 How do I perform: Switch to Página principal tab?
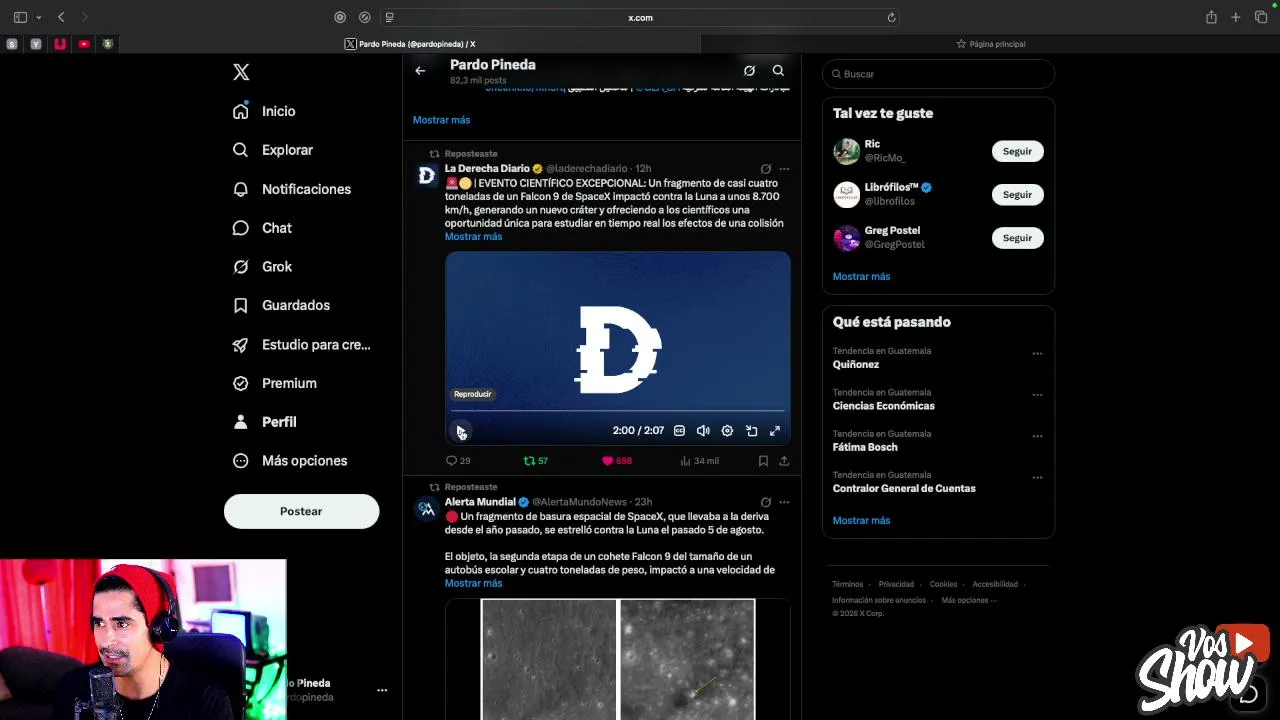[990, 44]
